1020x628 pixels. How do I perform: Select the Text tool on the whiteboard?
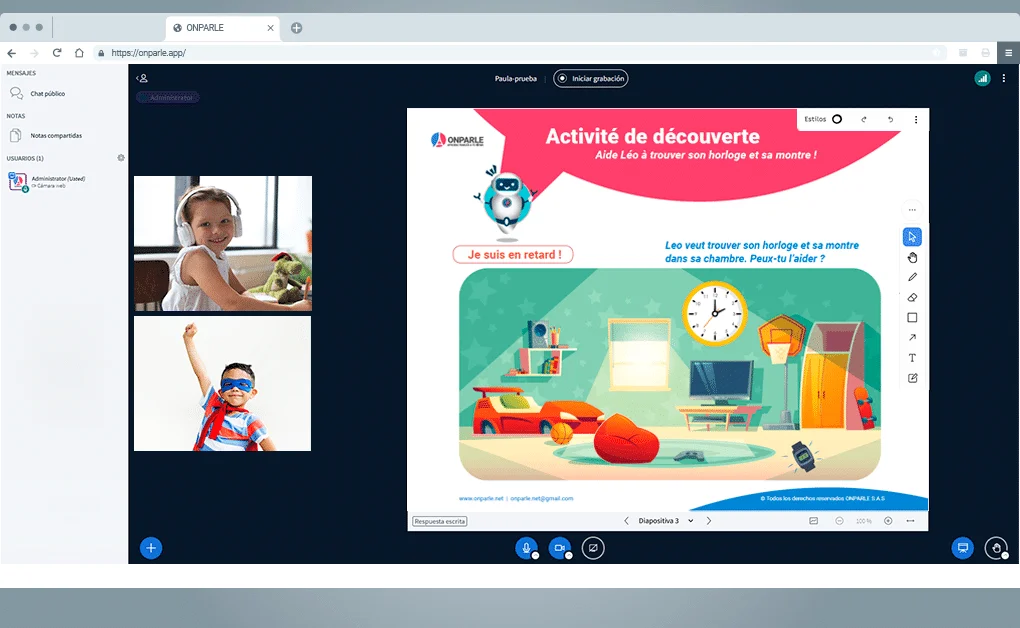pos(912,357)
